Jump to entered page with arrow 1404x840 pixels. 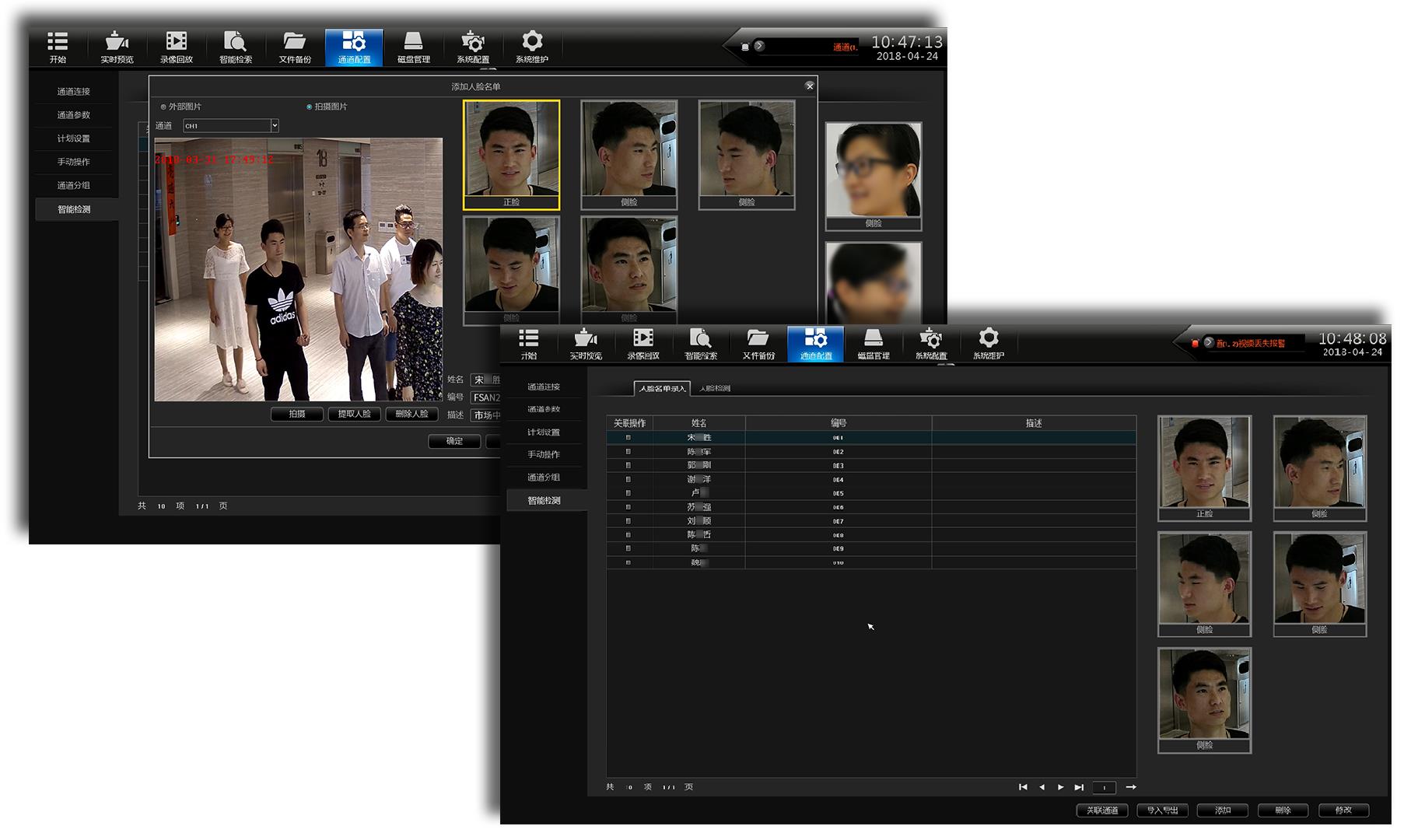[1131, 787]
